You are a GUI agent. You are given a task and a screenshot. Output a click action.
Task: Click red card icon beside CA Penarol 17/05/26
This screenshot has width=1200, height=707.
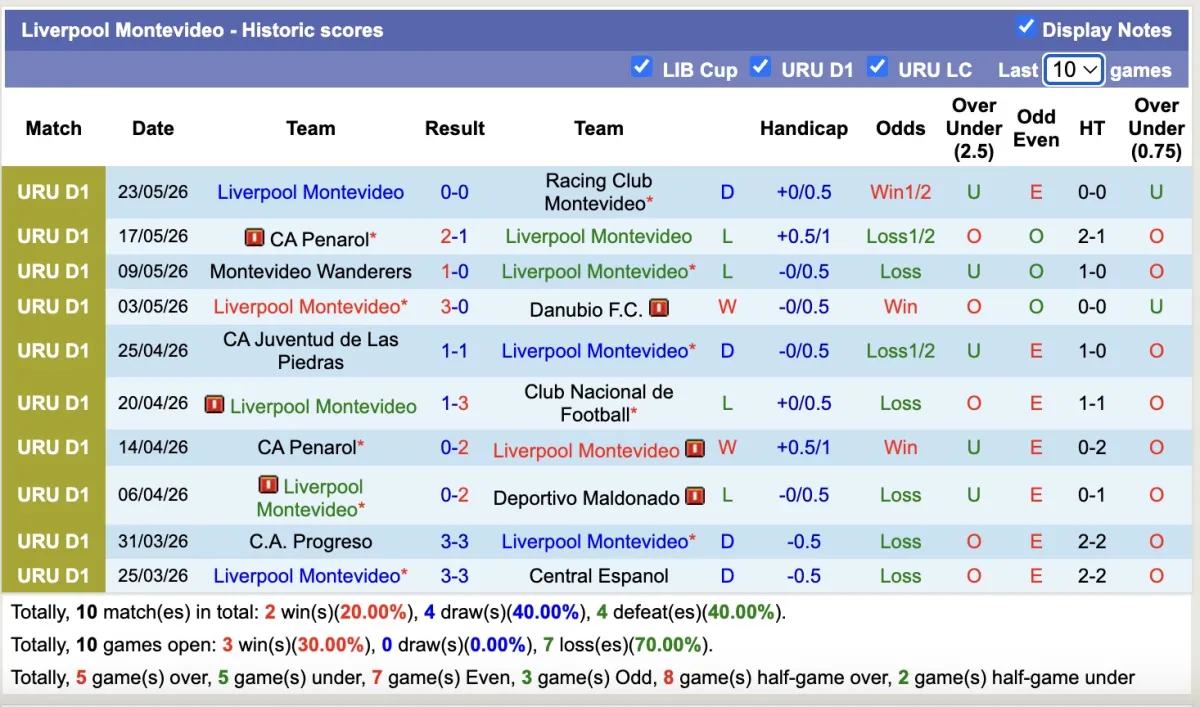[254, 238]
